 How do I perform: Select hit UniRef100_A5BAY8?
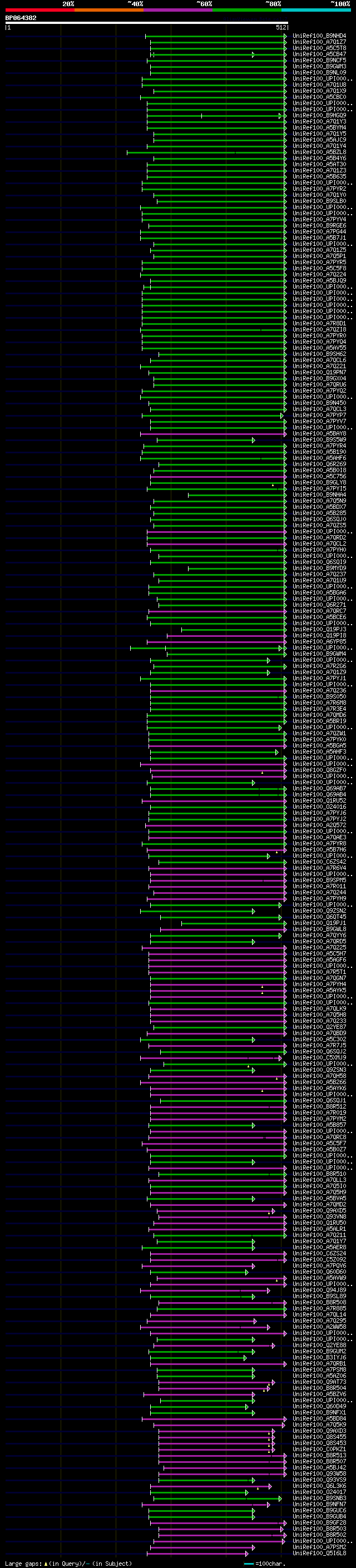tap(319, 434)
